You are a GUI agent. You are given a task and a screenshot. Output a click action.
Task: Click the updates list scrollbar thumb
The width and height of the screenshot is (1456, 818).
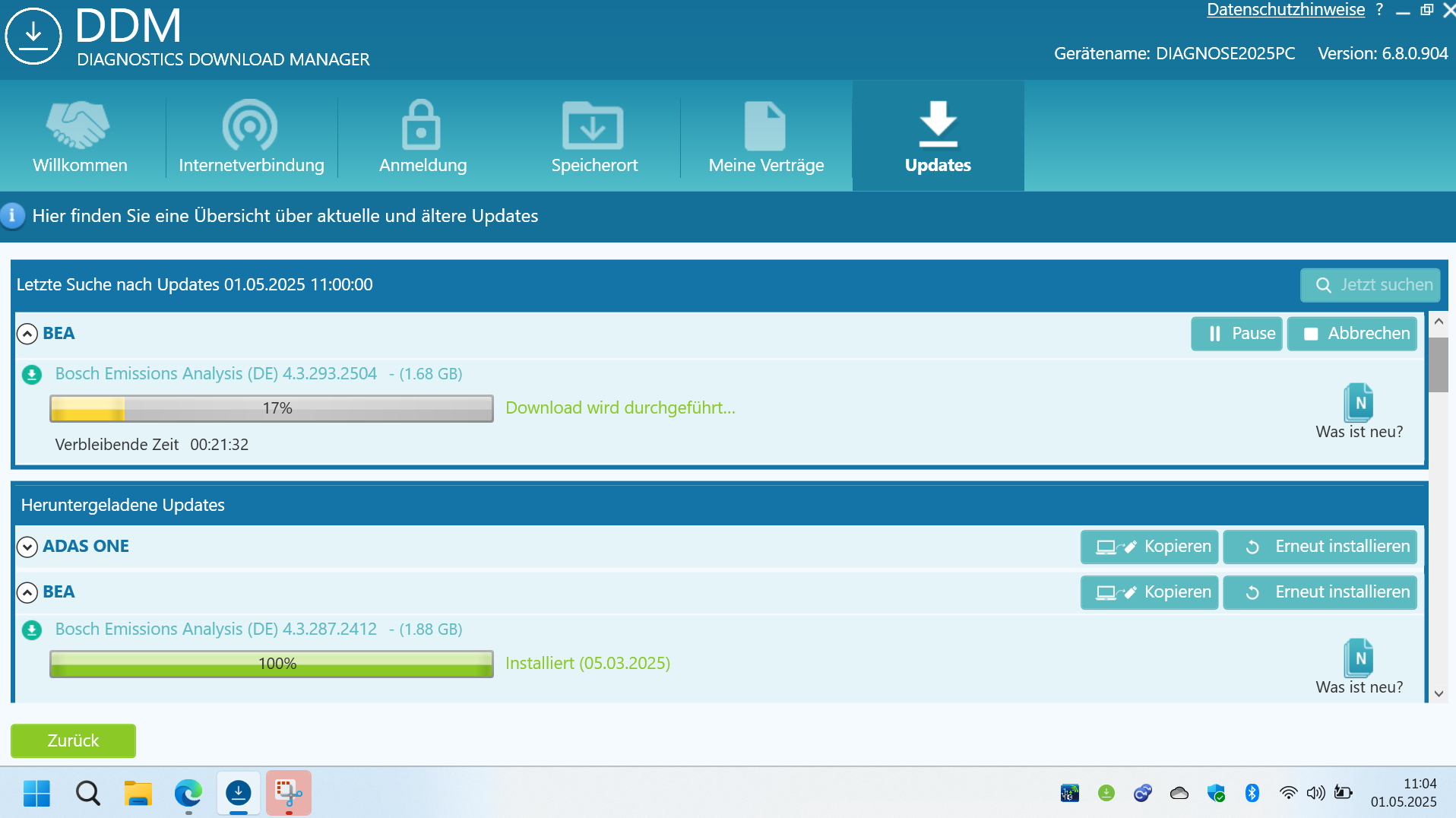click(1439, 365)
